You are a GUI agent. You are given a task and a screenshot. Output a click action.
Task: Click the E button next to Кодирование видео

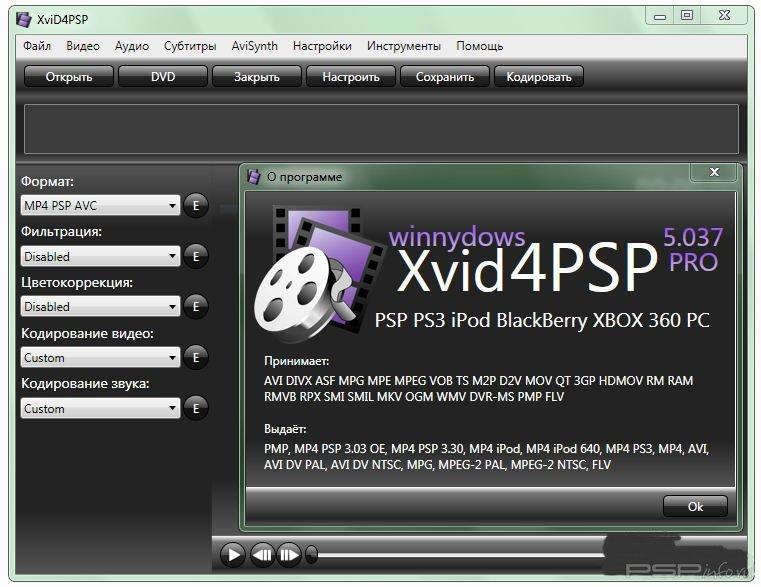196,358
